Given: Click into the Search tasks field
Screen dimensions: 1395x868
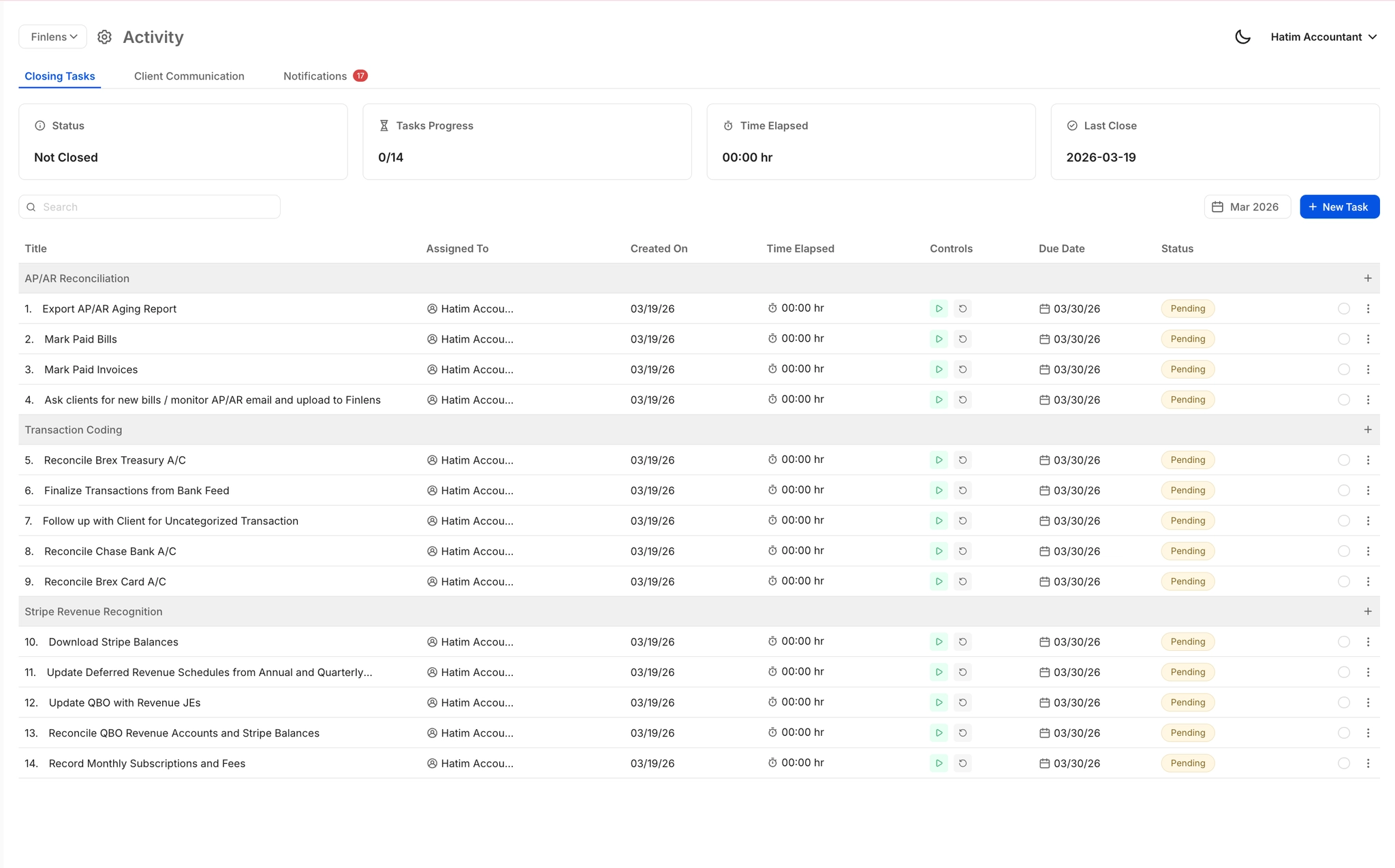Looking at the screenshot, I should pos(157,207).
